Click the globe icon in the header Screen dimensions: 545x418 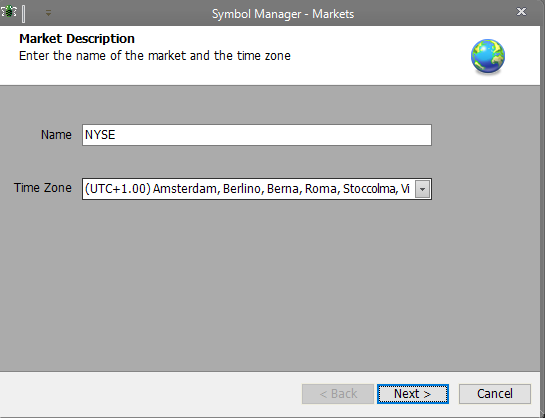[488, 56]
